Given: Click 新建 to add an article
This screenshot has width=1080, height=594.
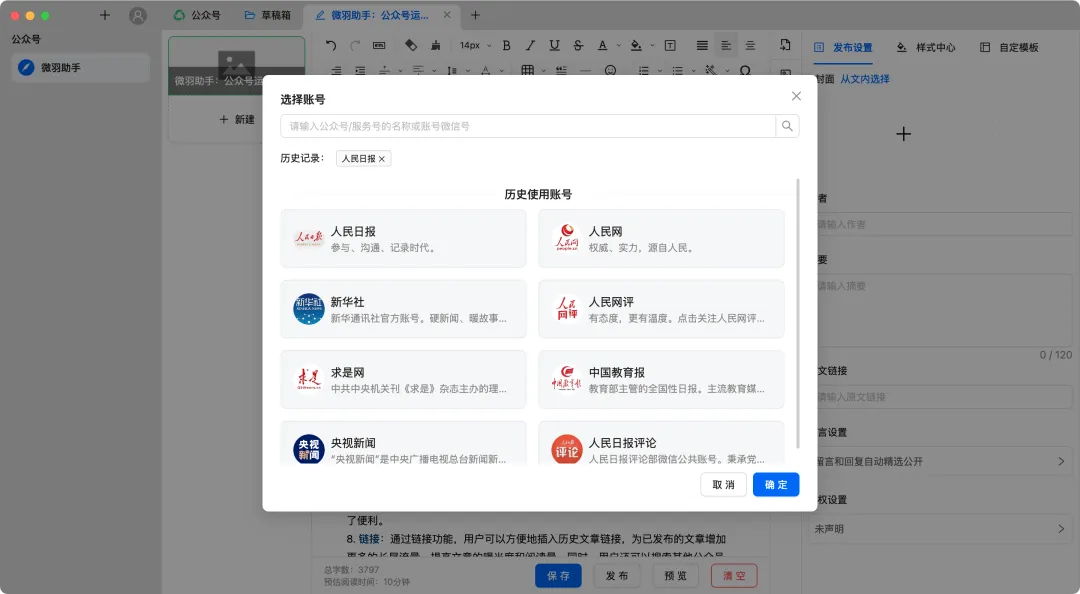Looking at the screenshot, I should (x=237, y=119).
